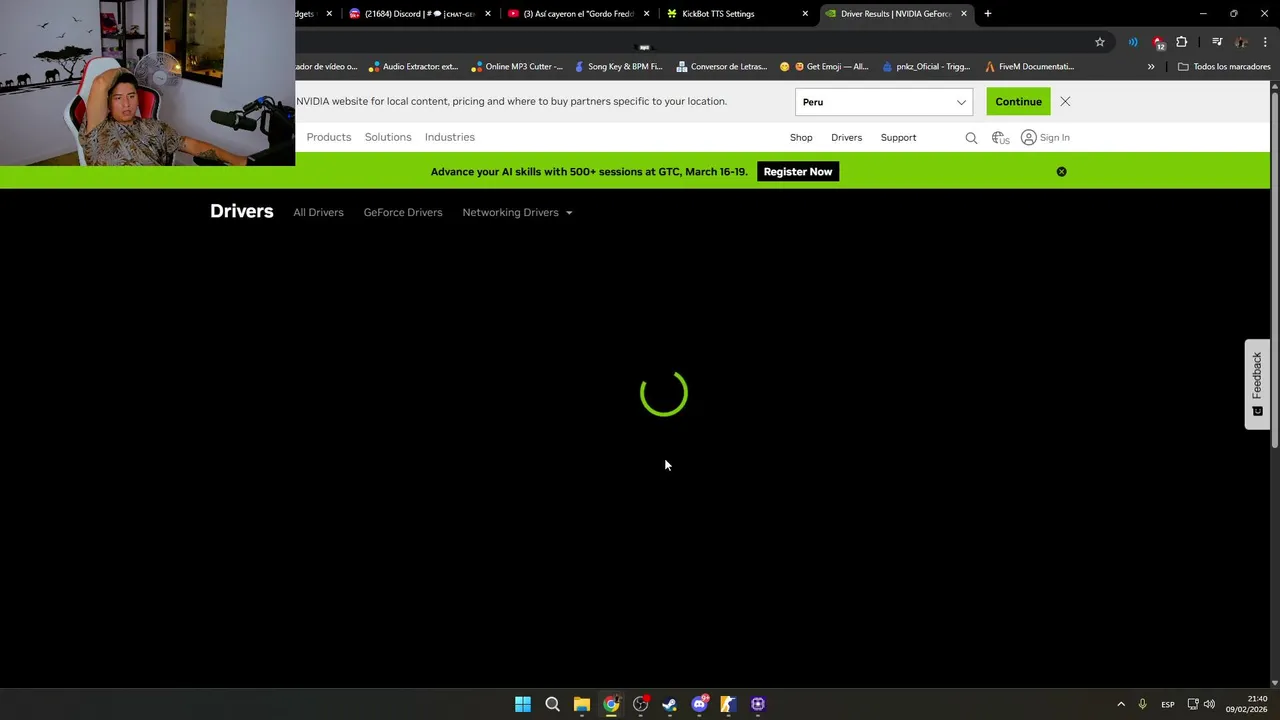
Task: Bookmark this page with the star icon
Action: [x=1100, y=42]
